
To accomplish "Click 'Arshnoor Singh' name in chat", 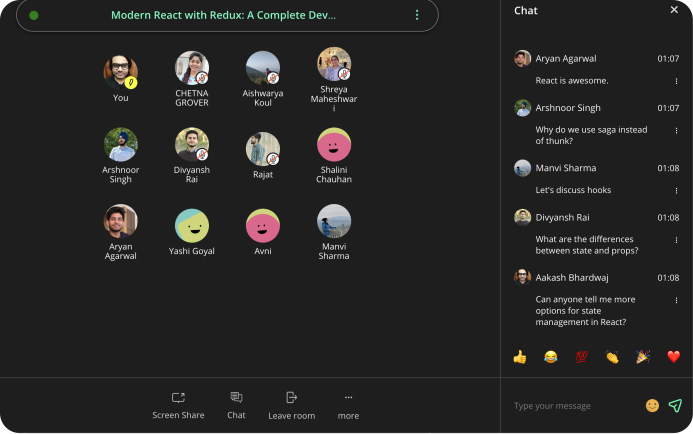I will 568,108.
